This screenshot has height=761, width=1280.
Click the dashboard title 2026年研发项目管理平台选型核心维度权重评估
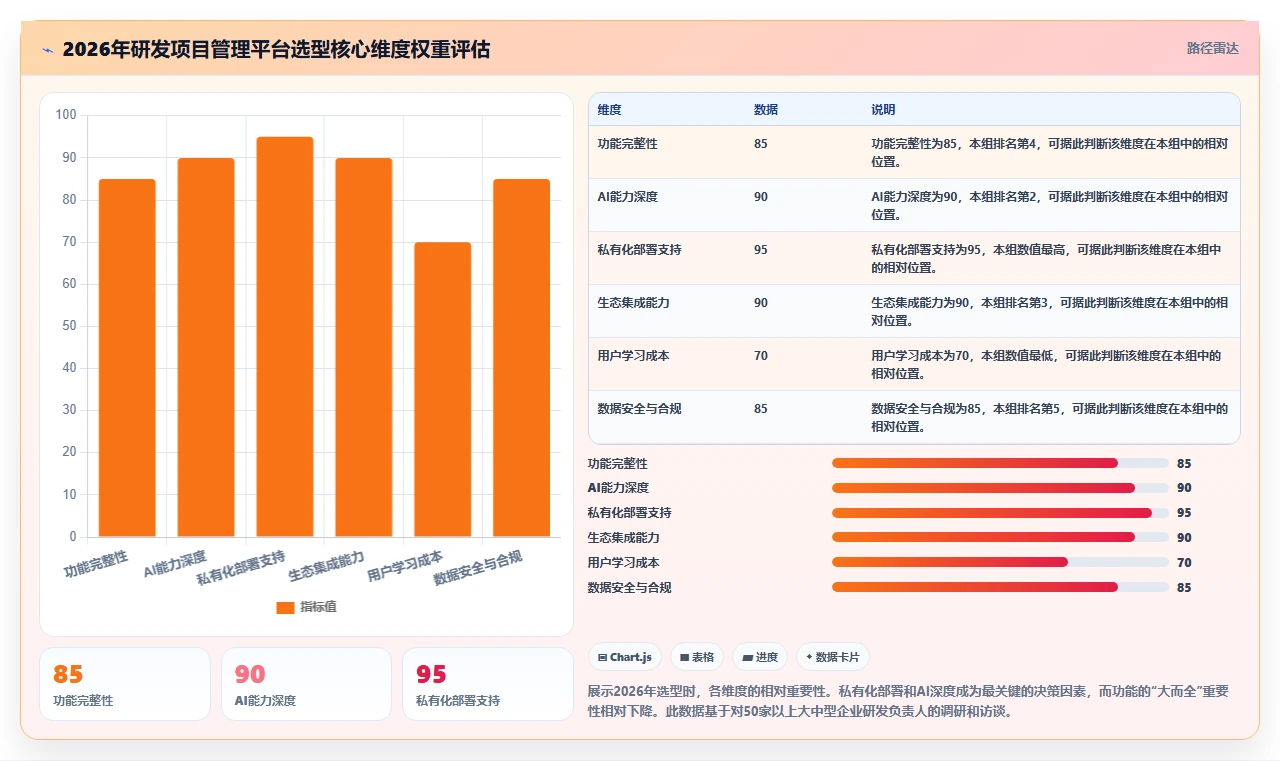tap(276, 49)
